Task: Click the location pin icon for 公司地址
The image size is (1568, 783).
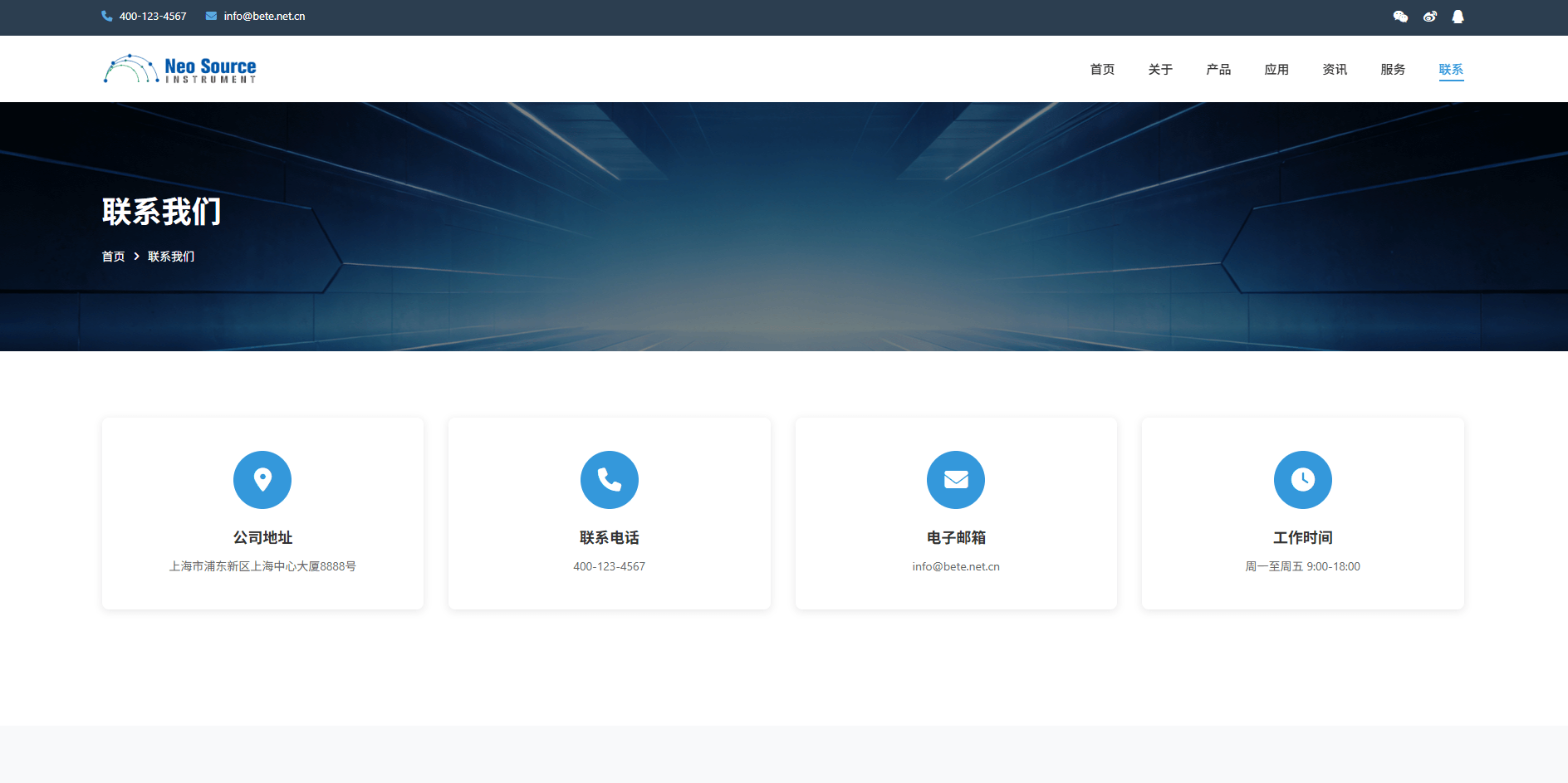Action: [x=262, y=480]
